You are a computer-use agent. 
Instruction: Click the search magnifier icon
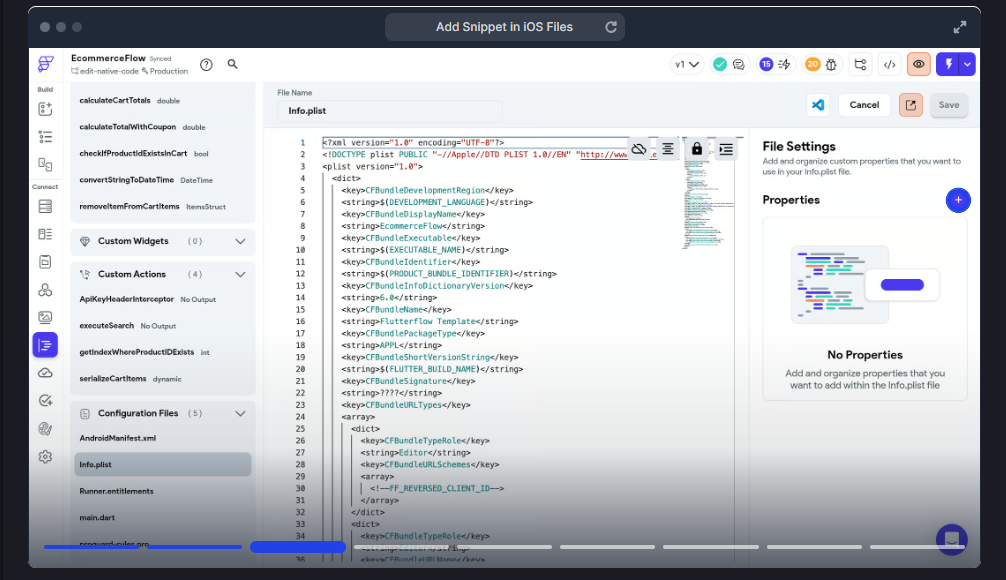(232, 64)
